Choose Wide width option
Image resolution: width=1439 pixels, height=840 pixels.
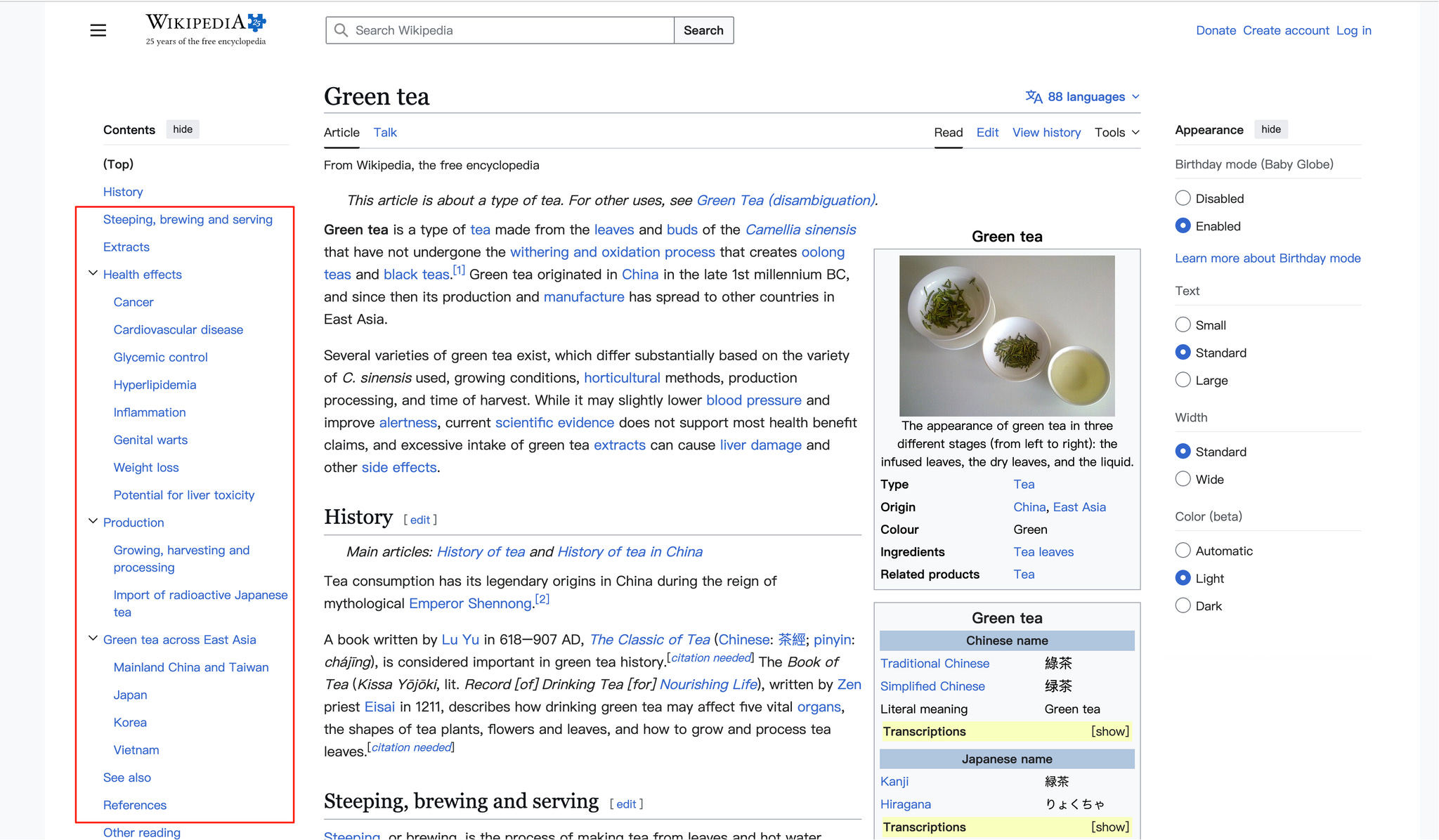click(x=1183, y=479)
